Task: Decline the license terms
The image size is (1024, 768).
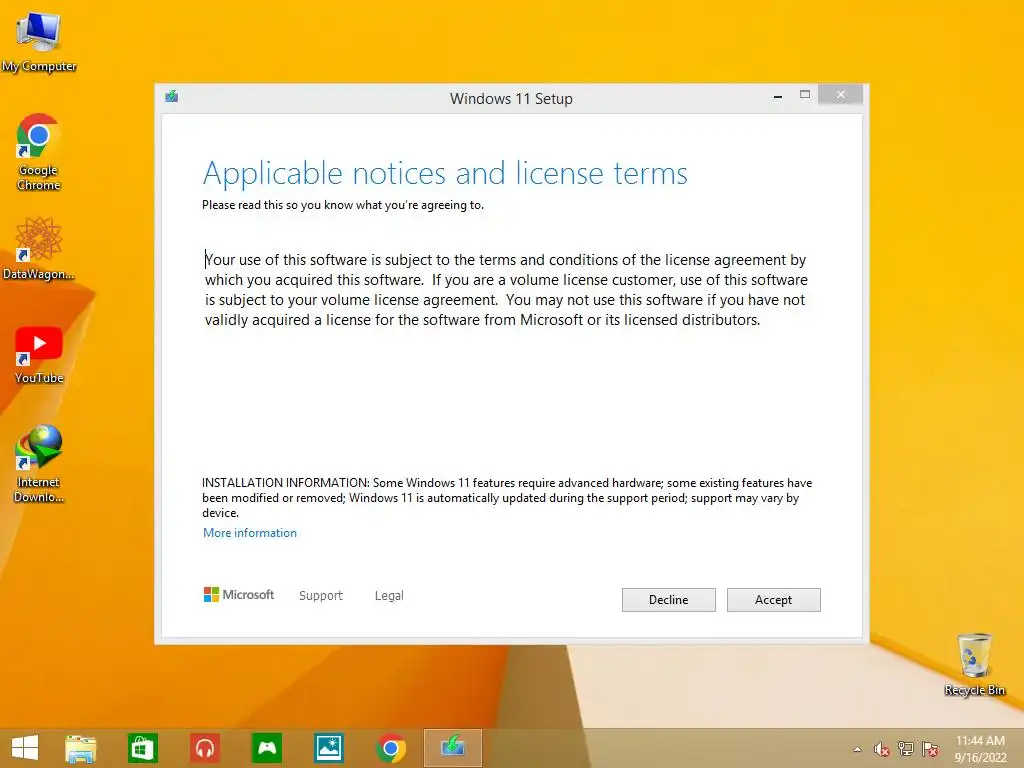Action: 668,600
